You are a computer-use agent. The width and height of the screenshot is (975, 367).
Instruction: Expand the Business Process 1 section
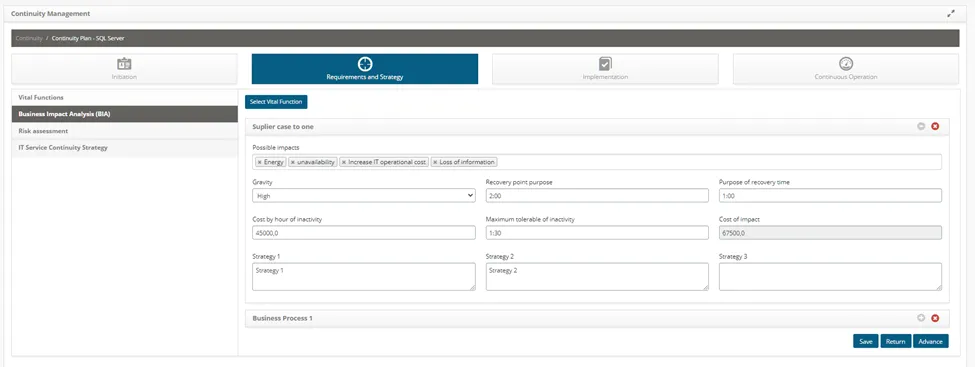pyautogui.click(x=921, y=318)
